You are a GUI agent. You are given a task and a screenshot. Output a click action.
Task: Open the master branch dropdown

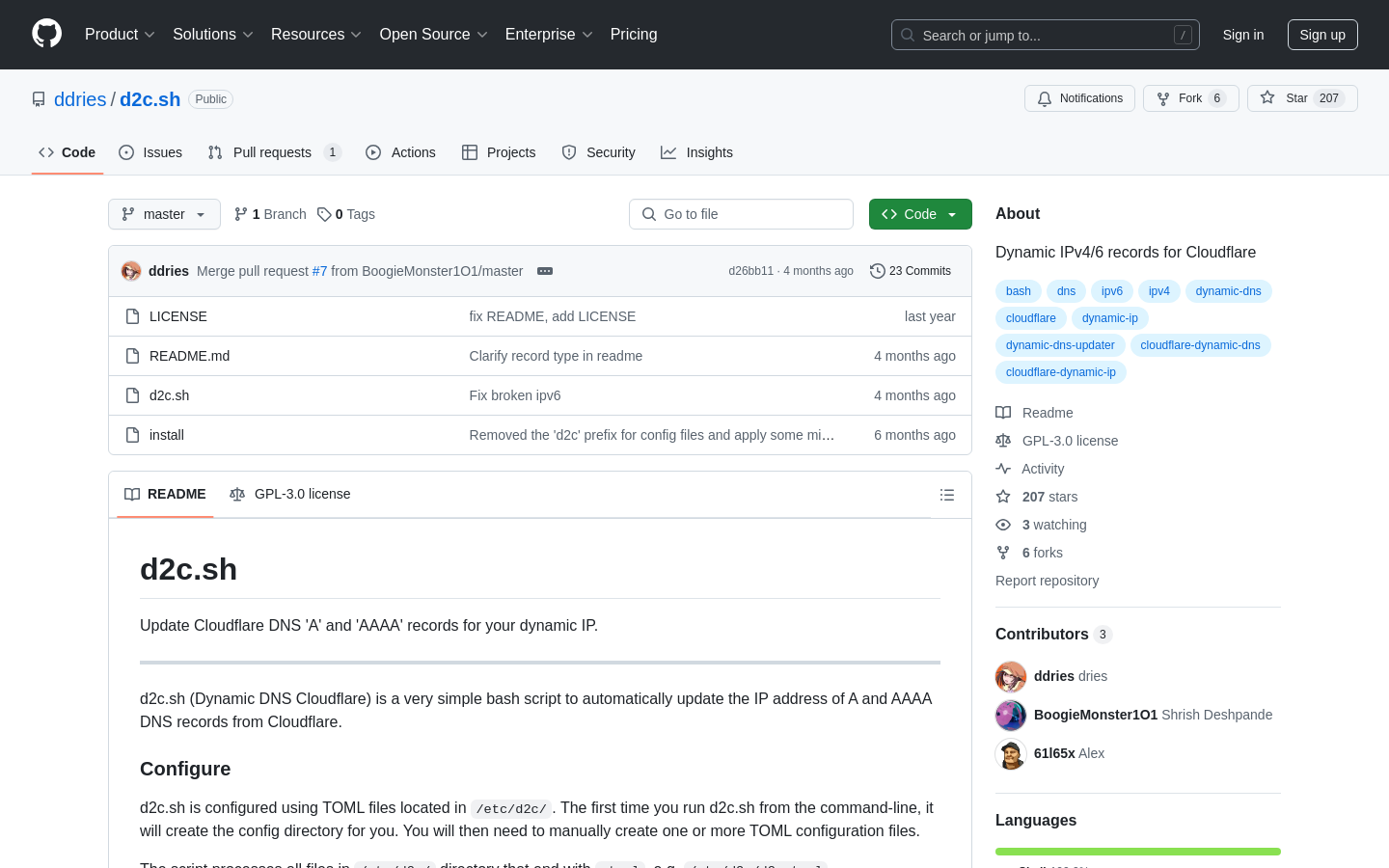click(x=164, y=214)
